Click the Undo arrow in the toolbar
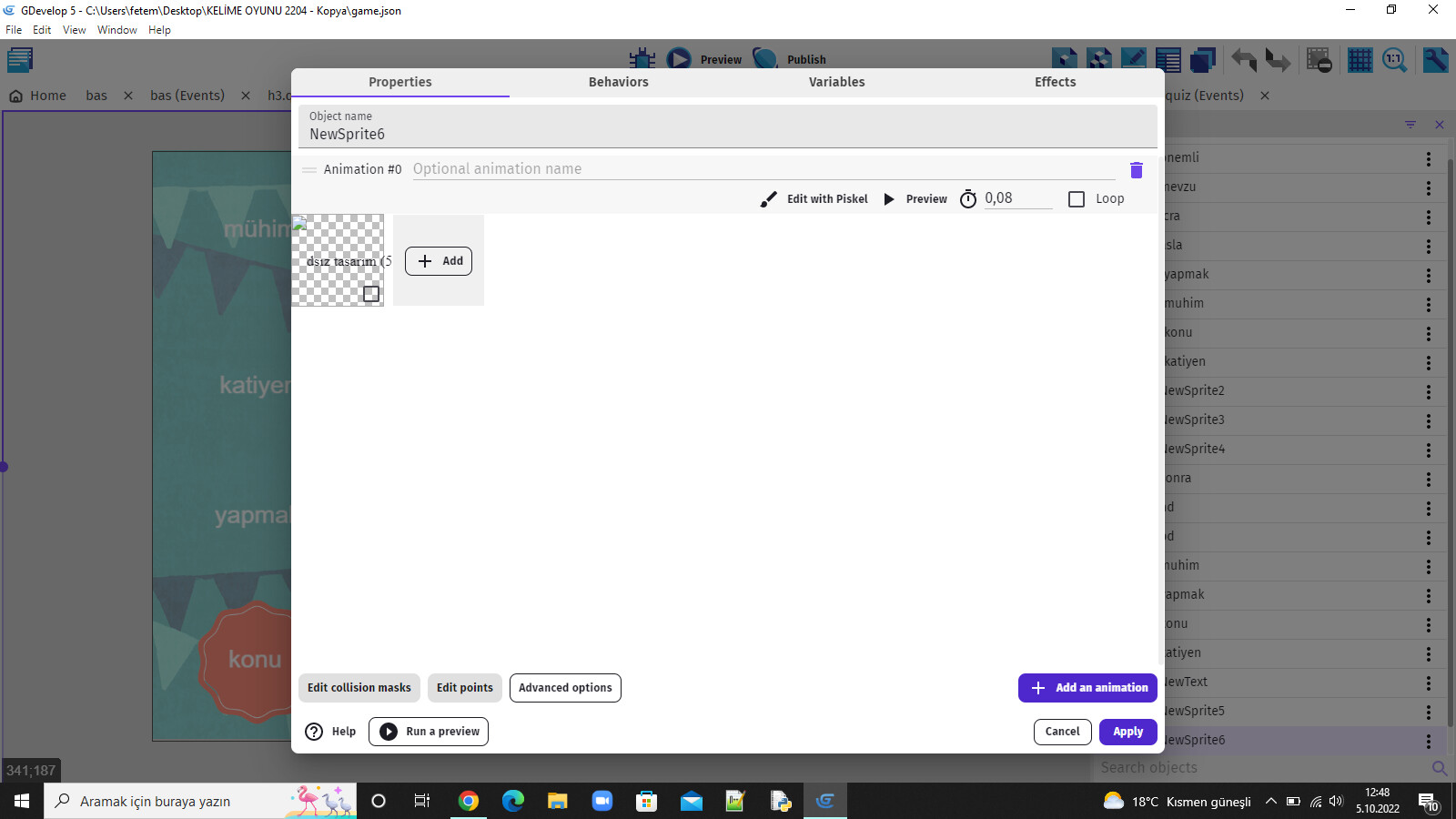The height and width of the screenshot is (819, 1456). coord(1244,60)
